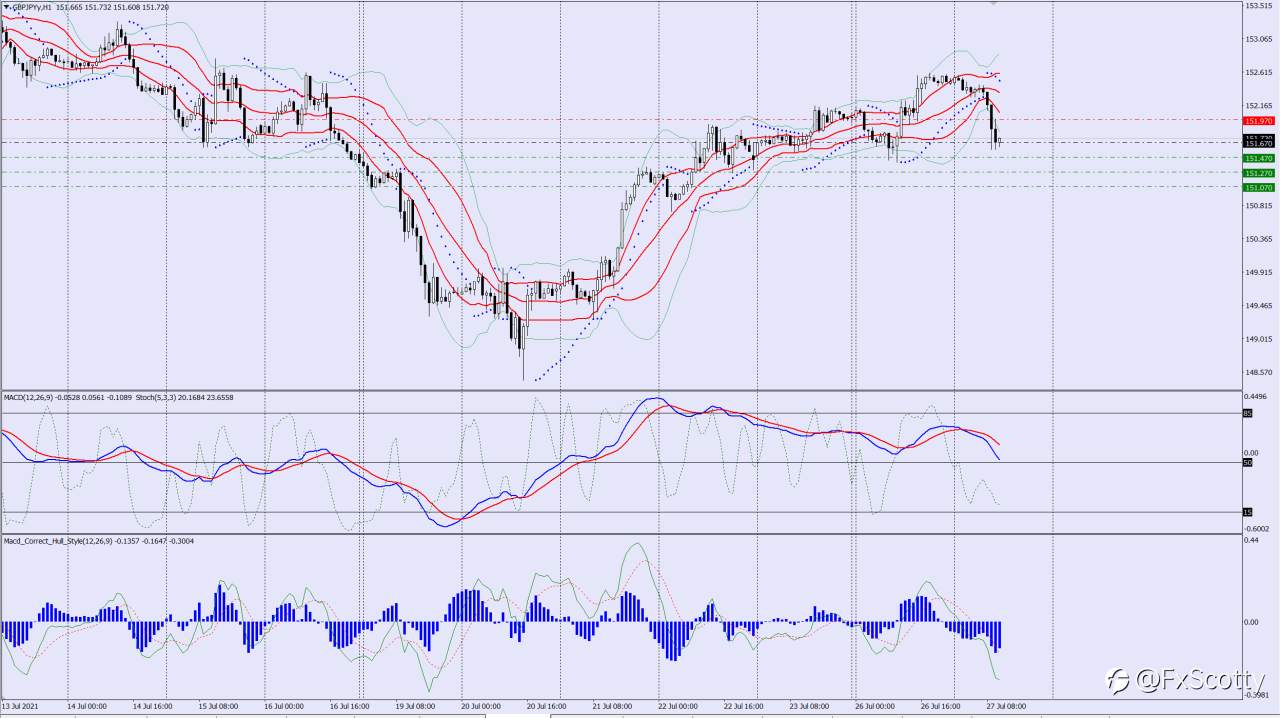Click the 153.065 value on price axis
The height and width of the screenshot is (718, 1280).
1259,39
